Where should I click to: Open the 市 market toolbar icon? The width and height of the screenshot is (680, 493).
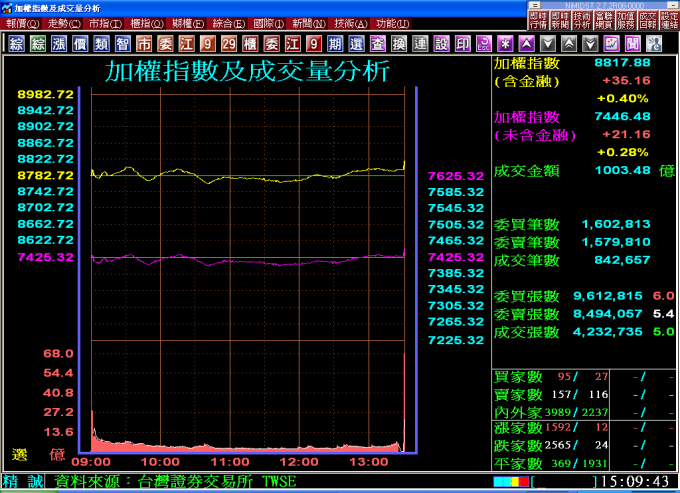click(144, 44)
